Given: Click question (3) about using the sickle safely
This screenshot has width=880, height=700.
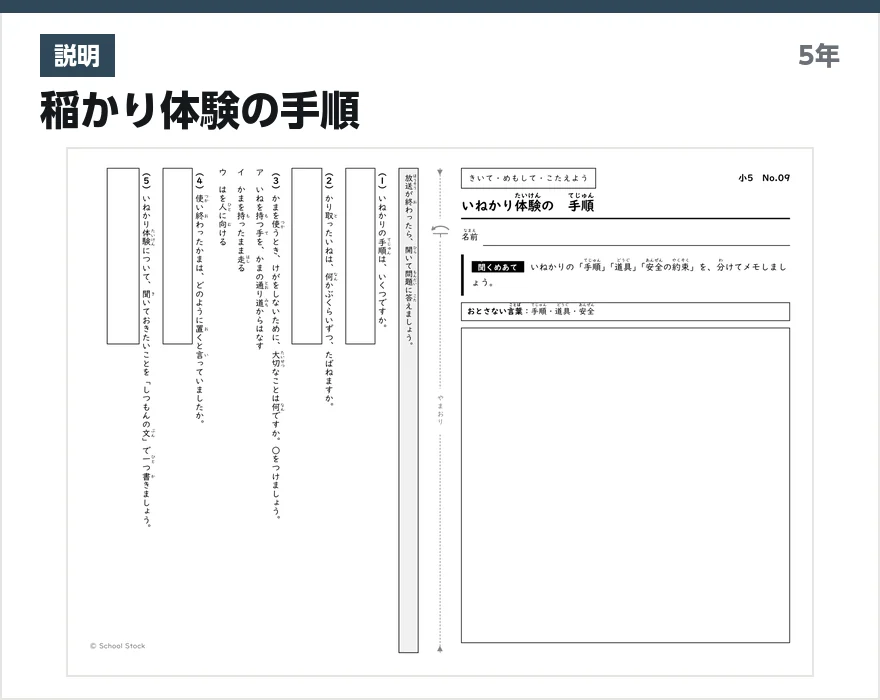Looking at the screenshot, I should (276, 345).
